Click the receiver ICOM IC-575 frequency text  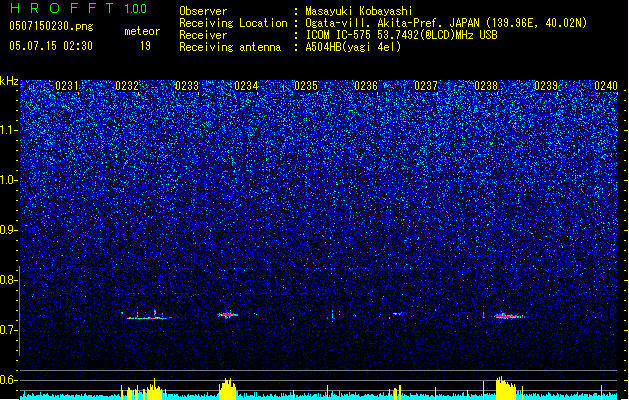tap(402, 35)
